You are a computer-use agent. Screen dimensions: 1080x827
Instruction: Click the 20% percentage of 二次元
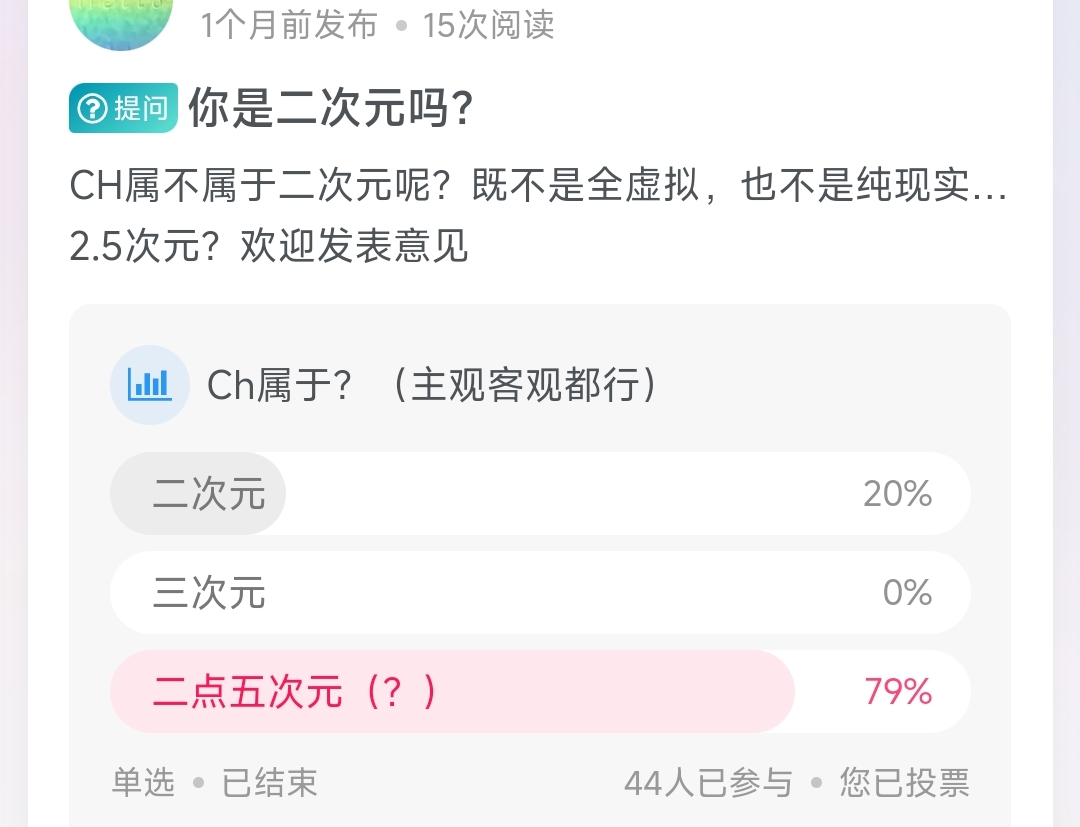[x=897, y=493]
